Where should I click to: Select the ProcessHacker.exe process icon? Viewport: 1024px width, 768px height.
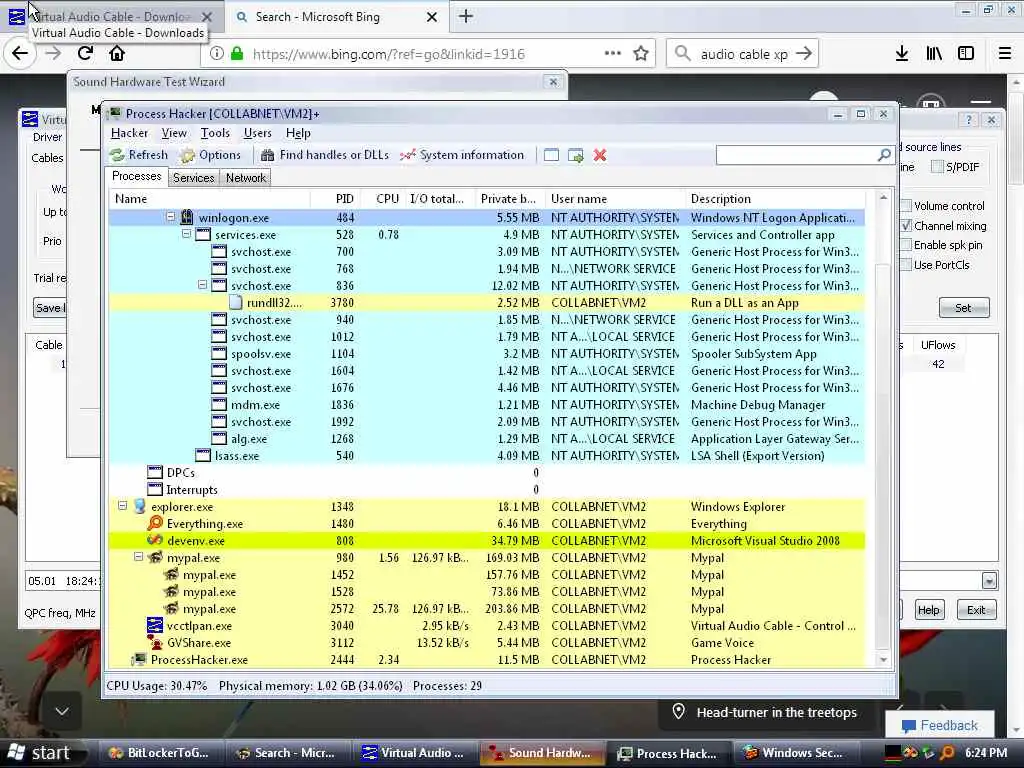139,660
